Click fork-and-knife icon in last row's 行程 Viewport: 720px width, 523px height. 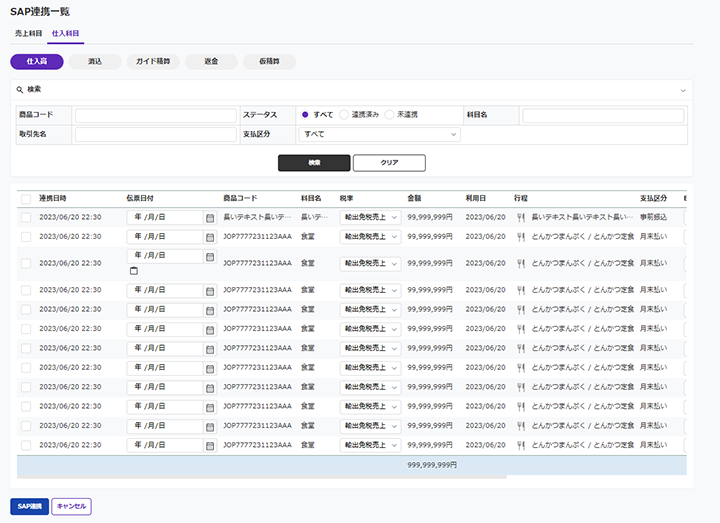521,445
